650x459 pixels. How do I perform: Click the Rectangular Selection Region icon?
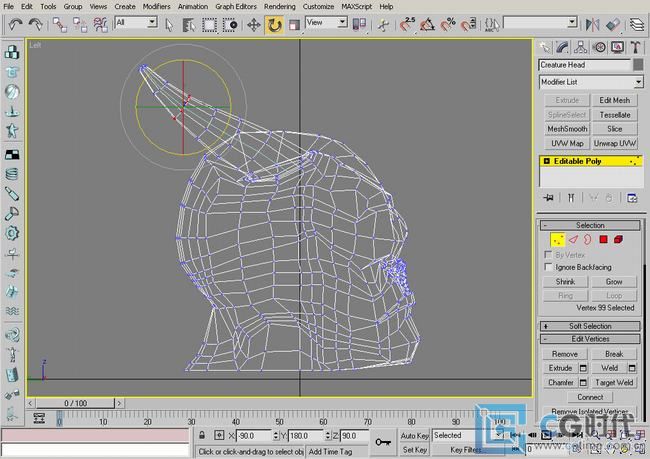pyautogui.click(x=209, y=25)
